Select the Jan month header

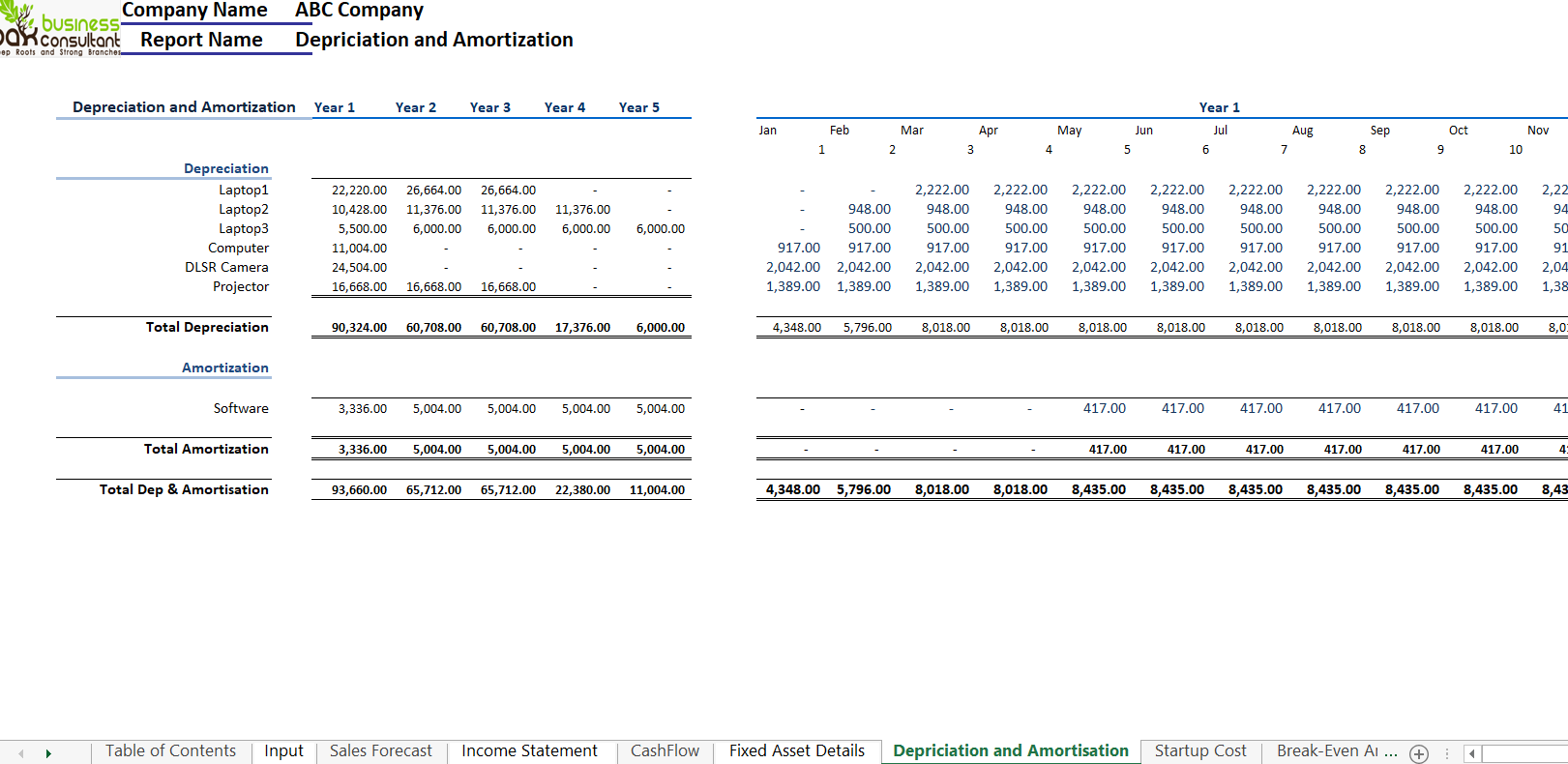coord(768,131)
